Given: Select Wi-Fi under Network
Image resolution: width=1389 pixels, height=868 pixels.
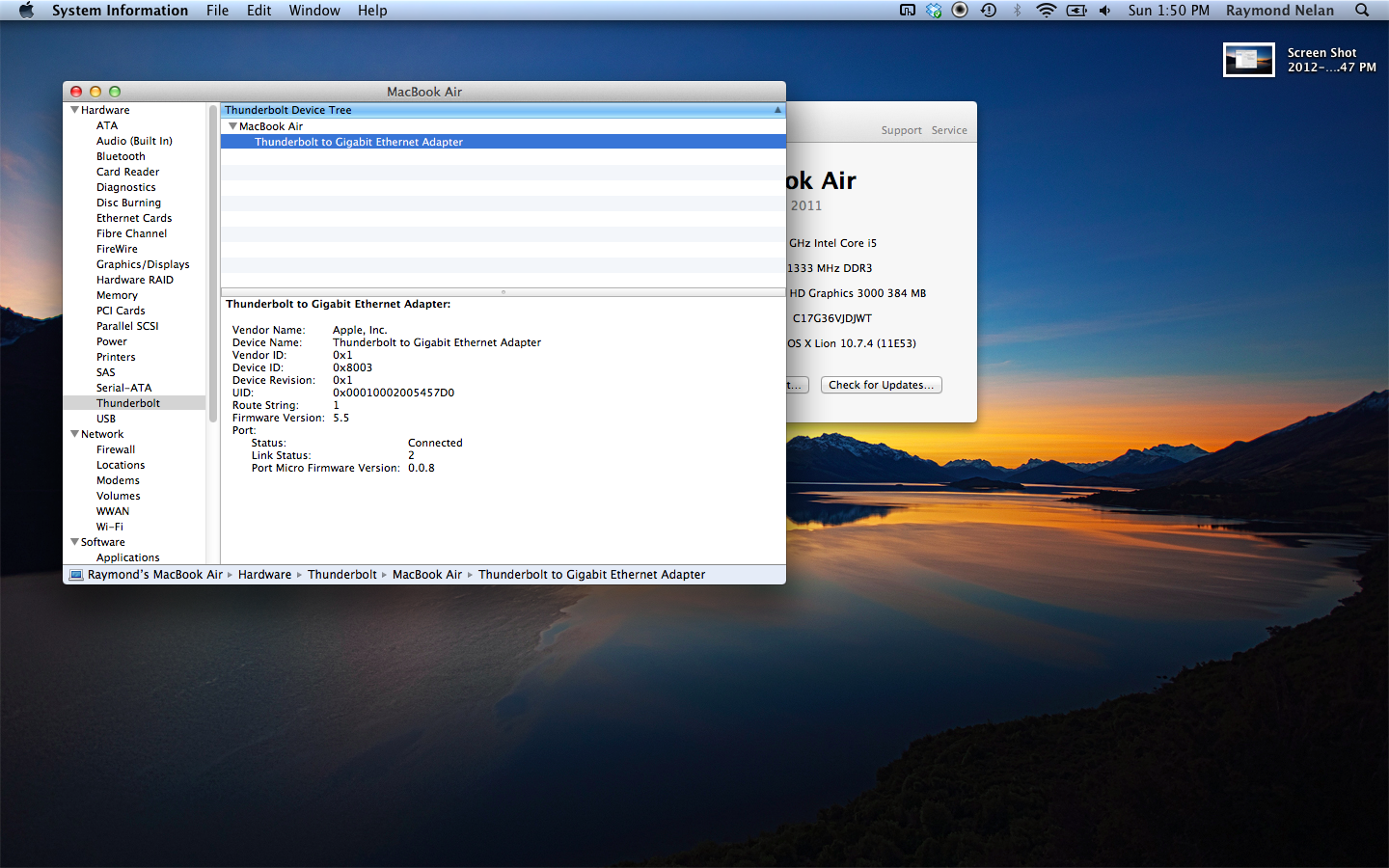Looking at the screenshot, I should point(110,527).
